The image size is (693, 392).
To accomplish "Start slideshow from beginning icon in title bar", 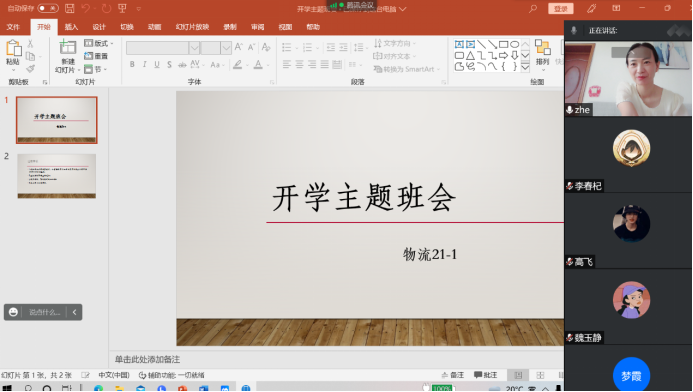I will (x=122, y=8).
